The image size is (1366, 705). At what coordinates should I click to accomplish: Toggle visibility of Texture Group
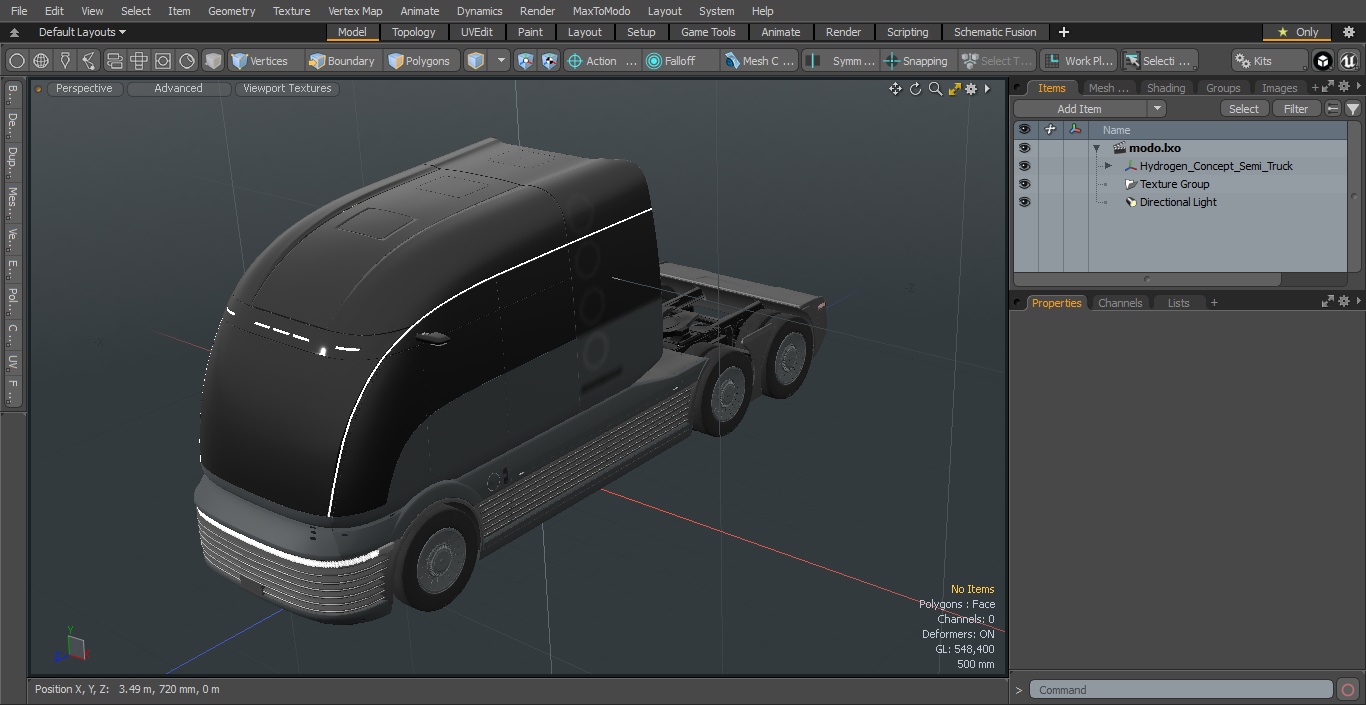click(1024, 184)
